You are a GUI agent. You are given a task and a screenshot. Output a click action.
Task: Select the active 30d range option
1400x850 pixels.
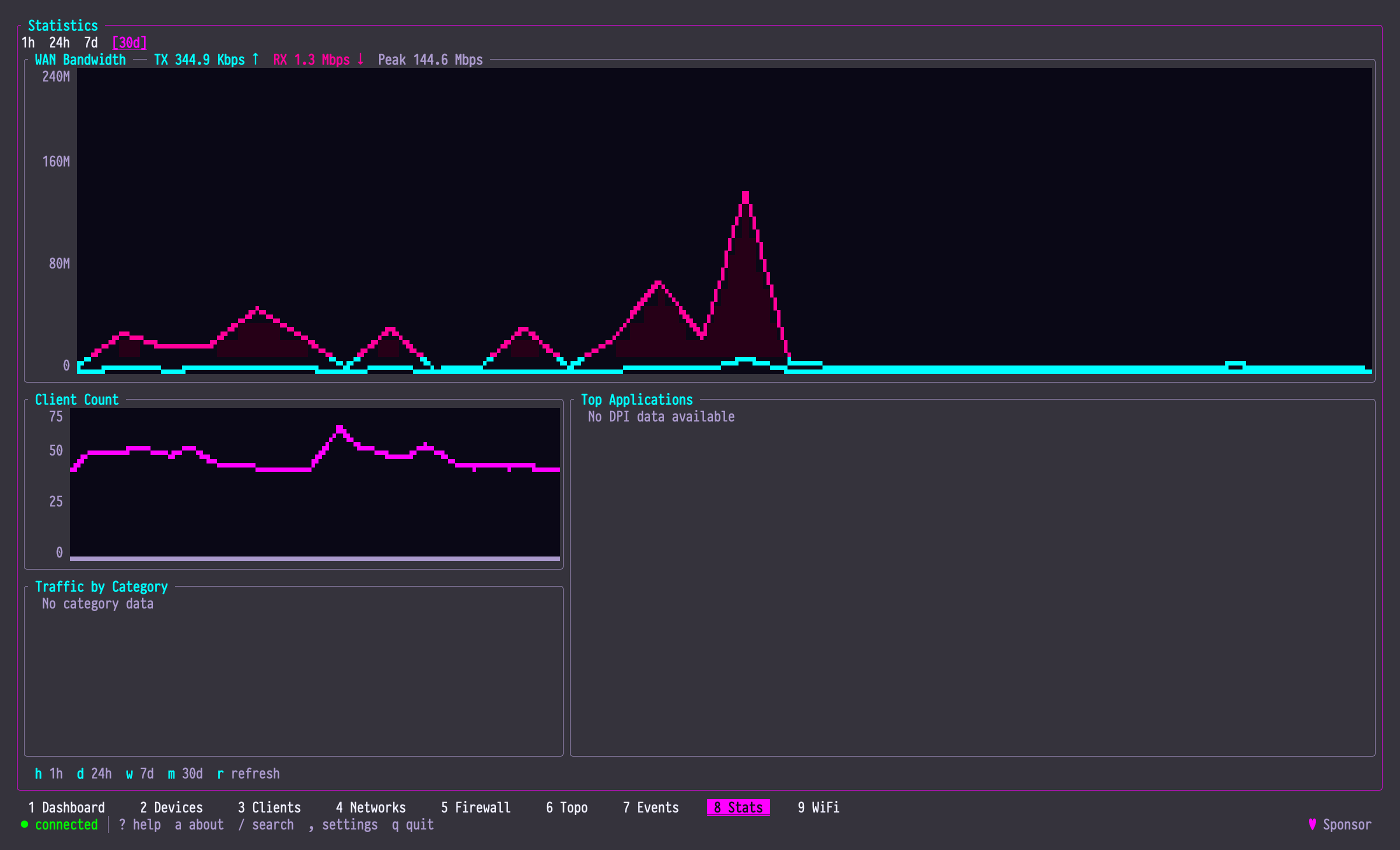pos(129,42)
